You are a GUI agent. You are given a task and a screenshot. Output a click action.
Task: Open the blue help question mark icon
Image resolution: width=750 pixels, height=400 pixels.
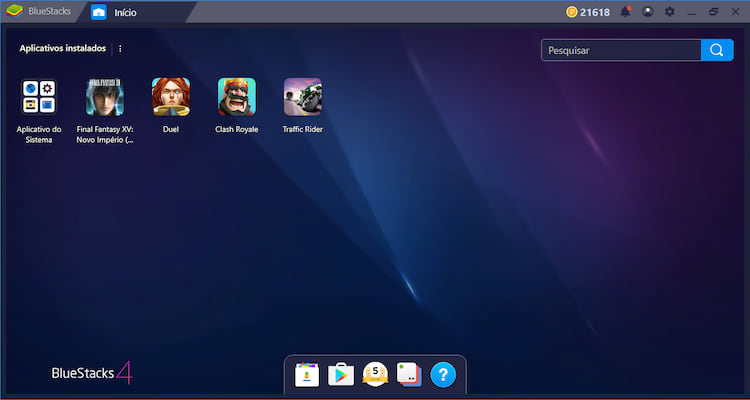coord(443,375)
